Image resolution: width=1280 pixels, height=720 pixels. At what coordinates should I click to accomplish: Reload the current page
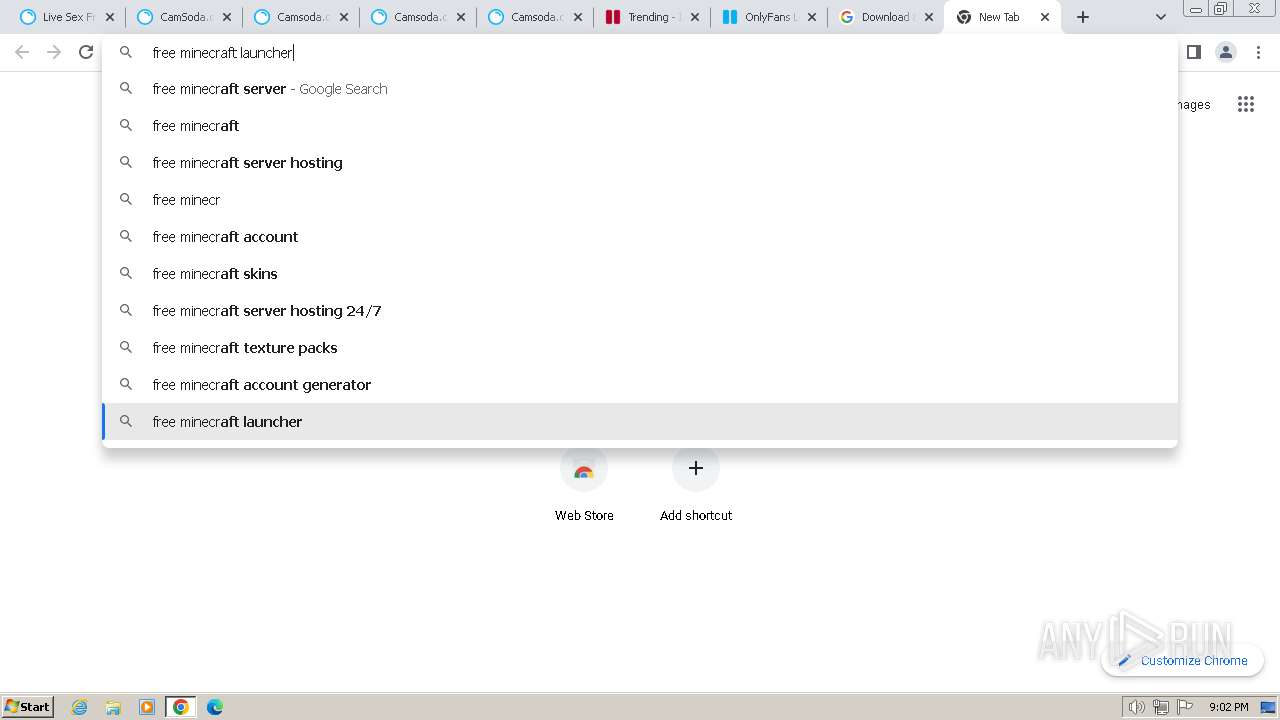pos(86,52)
